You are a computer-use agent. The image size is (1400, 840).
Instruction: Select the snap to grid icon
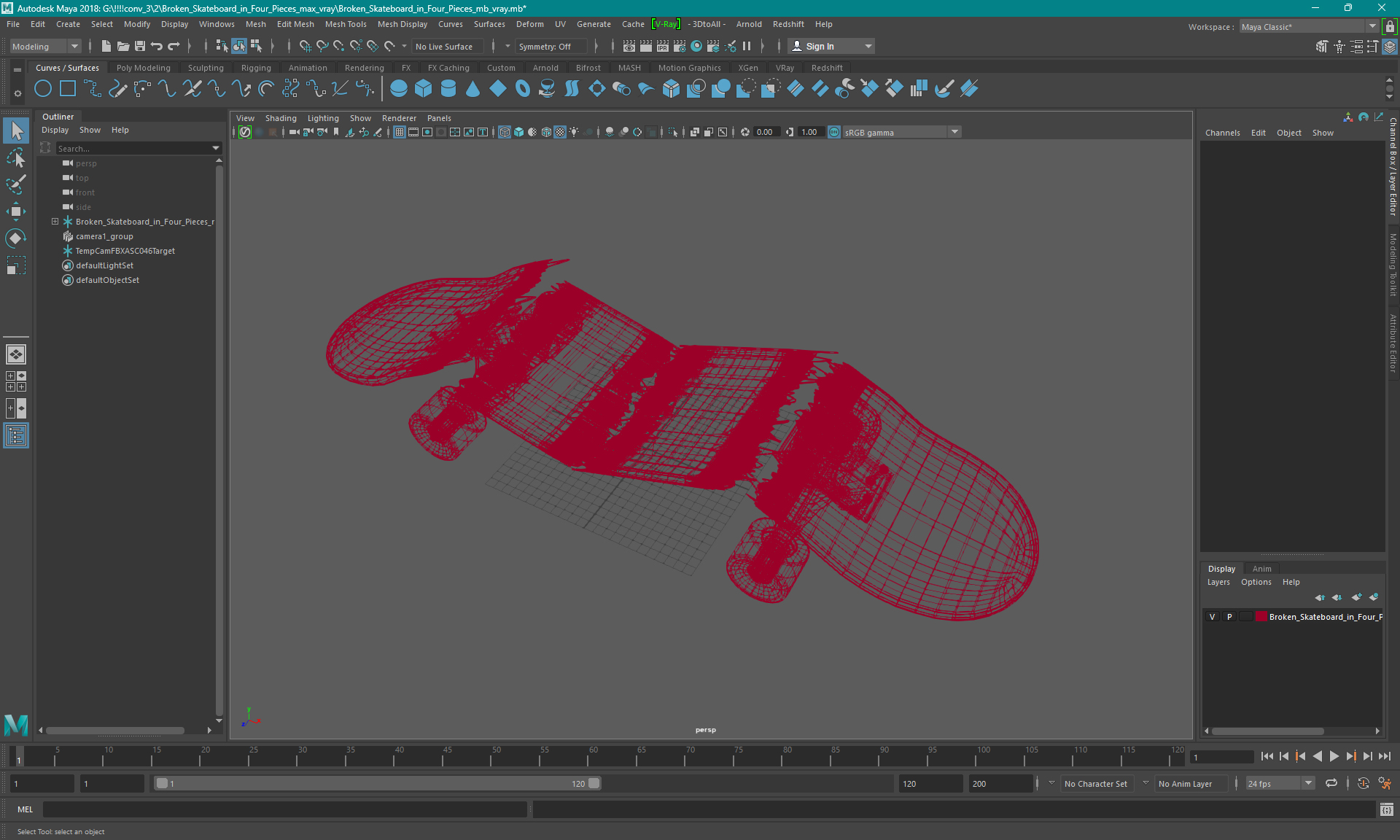[305, 46]
